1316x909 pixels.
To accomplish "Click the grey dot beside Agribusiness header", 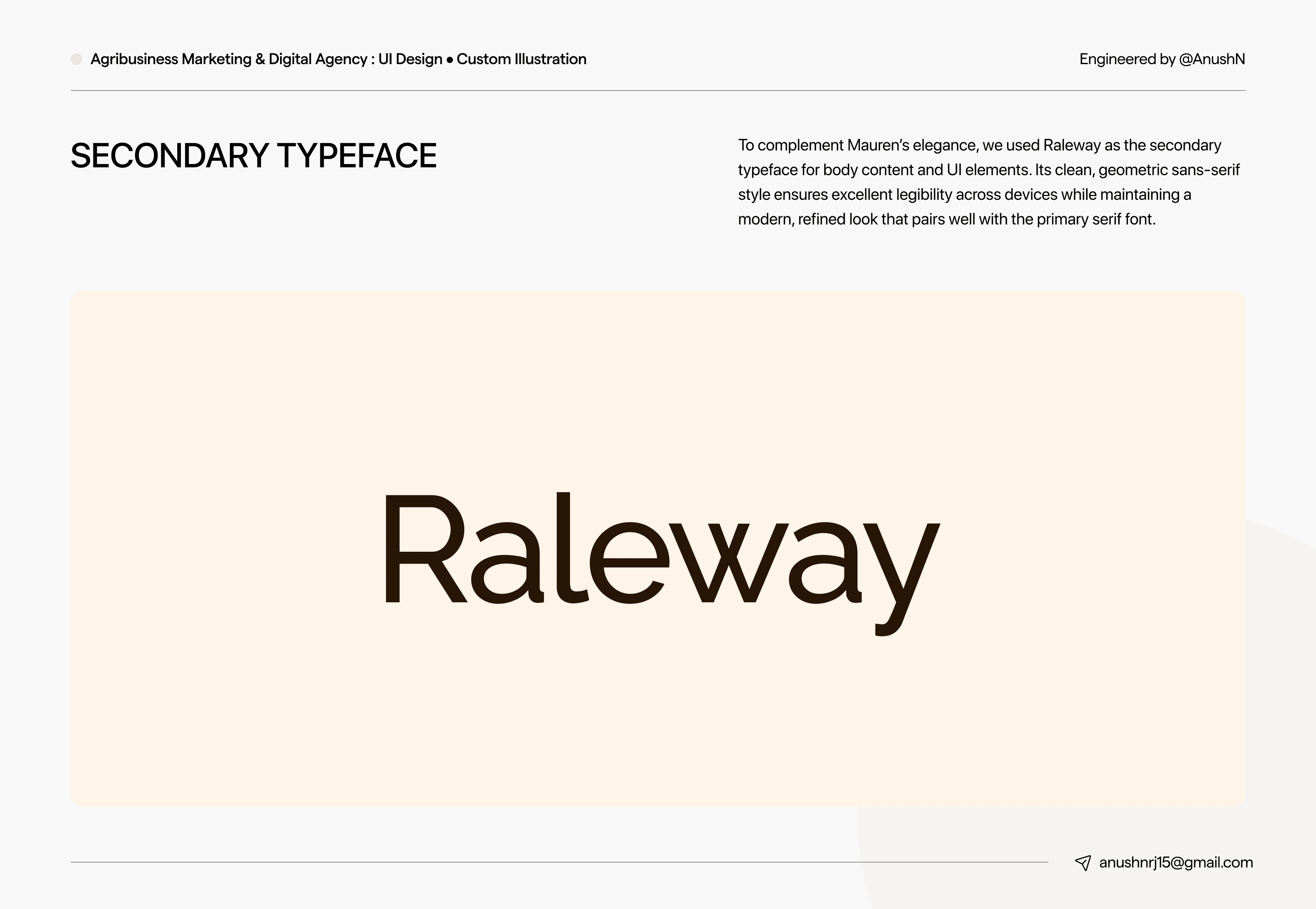I will 76,59.
